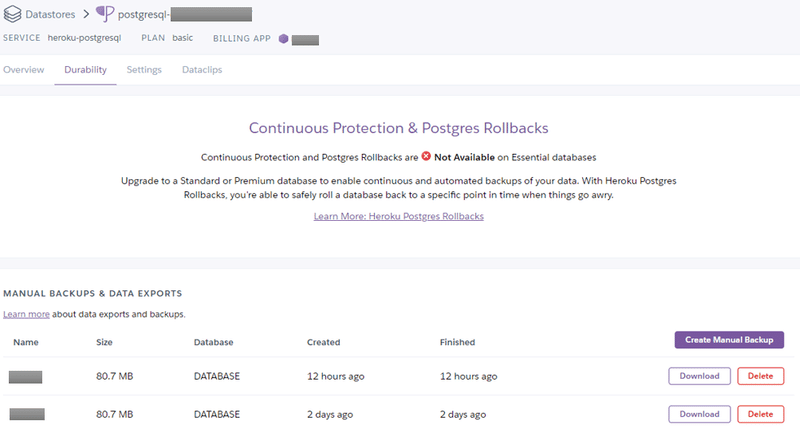Image resolution: width=800 pixels, height=429 pixels.
Task: Click the red Not Available icon
Action: tap(426, 157)
